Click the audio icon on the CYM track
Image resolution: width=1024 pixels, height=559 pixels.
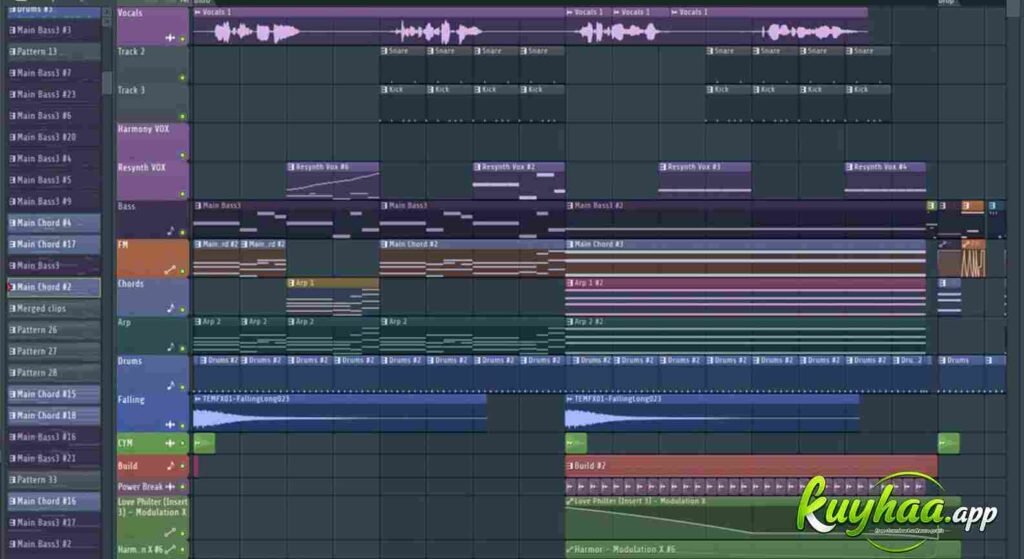[x=170, y=443]
